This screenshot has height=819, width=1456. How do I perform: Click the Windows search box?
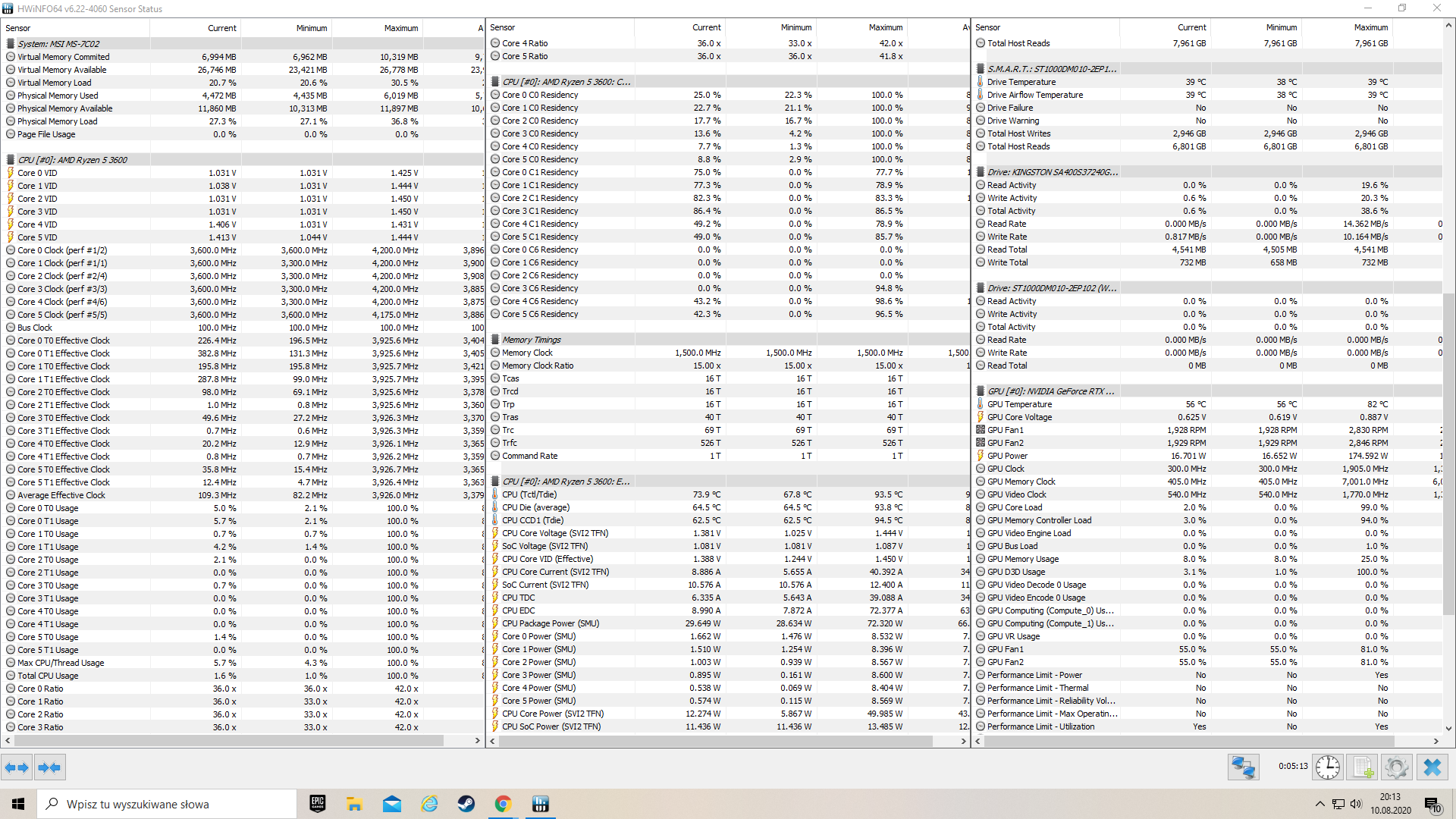coord(167,804)
